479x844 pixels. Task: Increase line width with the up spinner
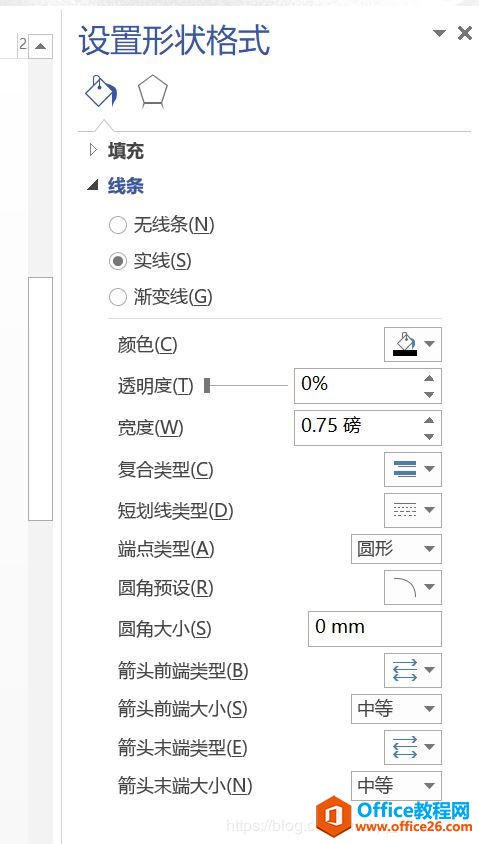(x=429, y=420)
